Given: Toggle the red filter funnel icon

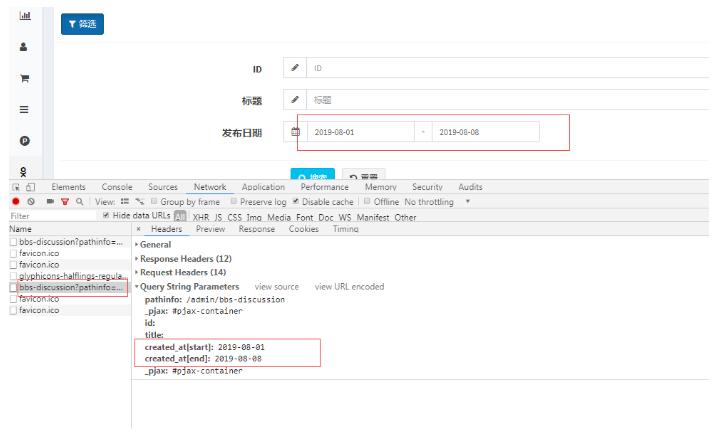Looking at the screenshot, I should 65,201.
